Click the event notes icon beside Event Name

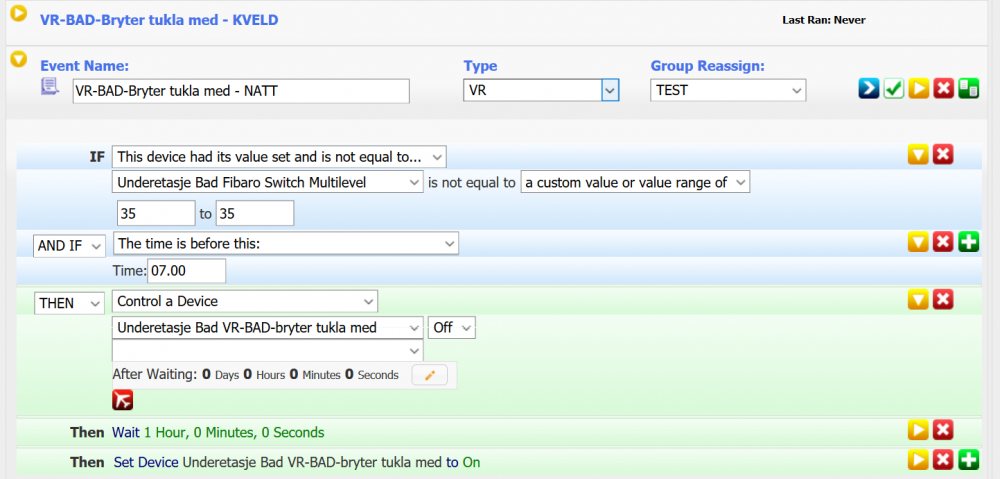pos(50,88)
